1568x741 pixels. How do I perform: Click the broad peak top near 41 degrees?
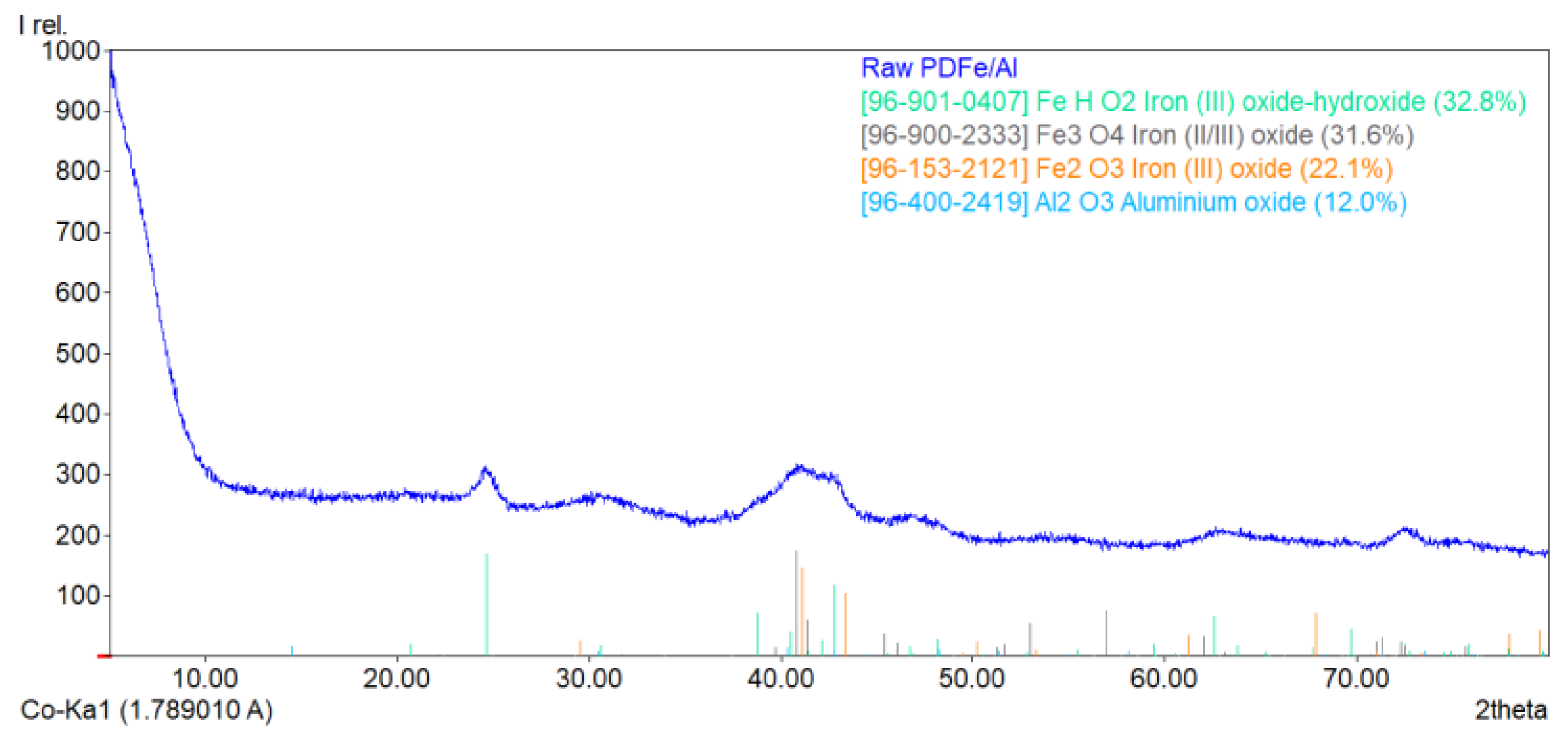click(x=798, y=469)
